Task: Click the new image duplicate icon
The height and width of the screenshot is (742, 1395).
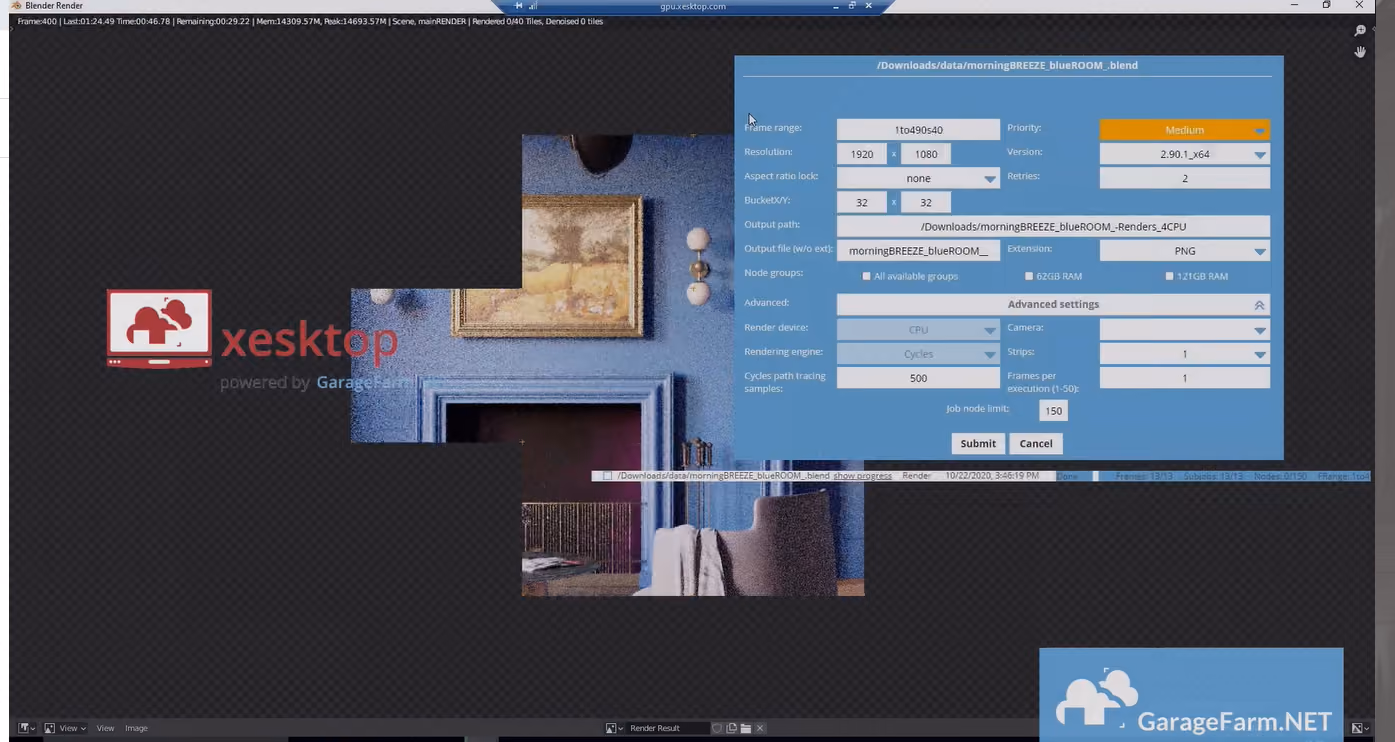Action: [x=731, y=728]
